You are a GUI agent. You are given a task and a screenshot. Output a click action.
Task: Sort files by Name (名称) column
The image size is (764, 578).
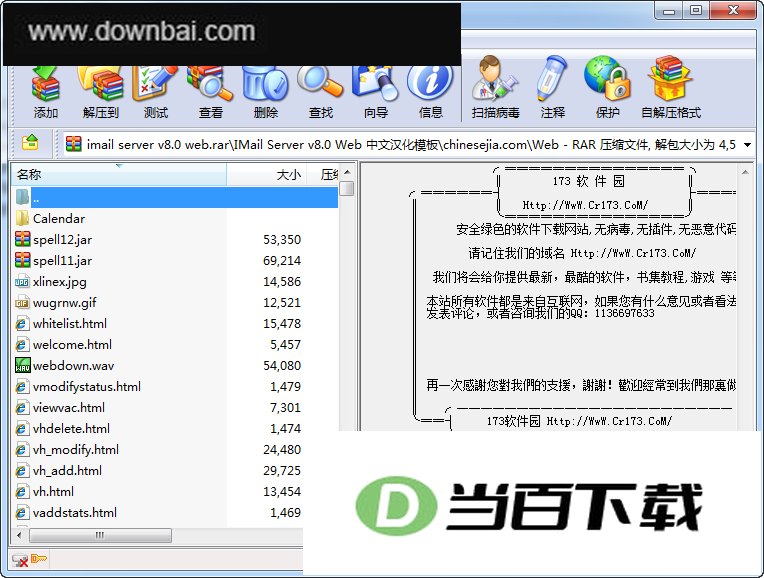coord(118,174)
